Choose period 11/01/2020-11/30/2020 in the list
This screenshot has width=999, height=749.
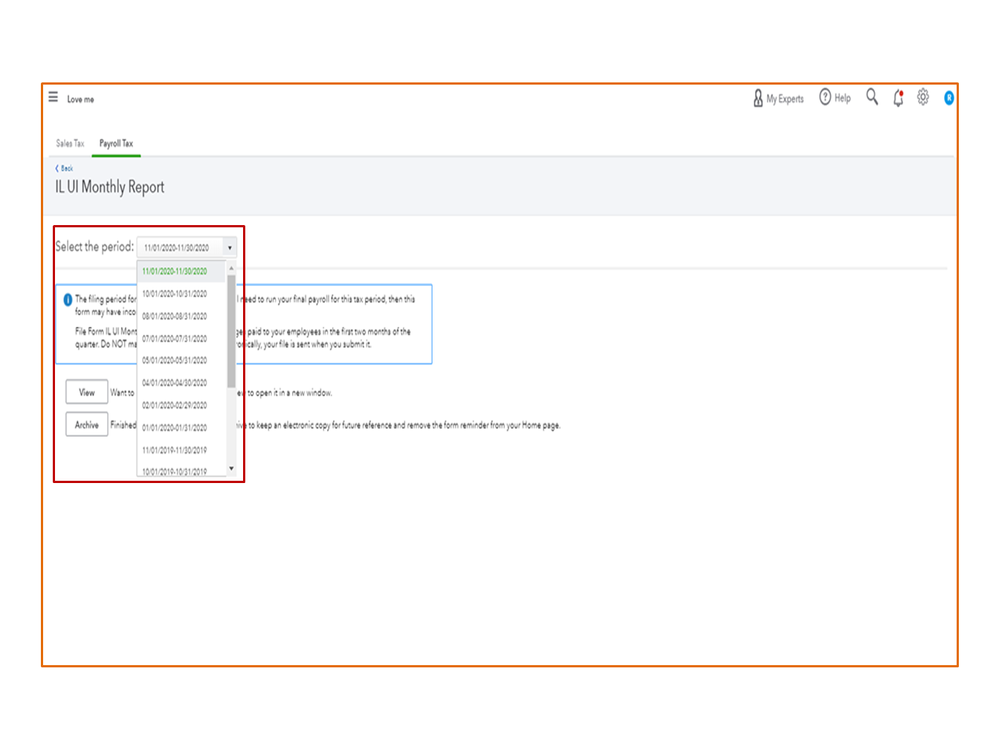point(182,271)
